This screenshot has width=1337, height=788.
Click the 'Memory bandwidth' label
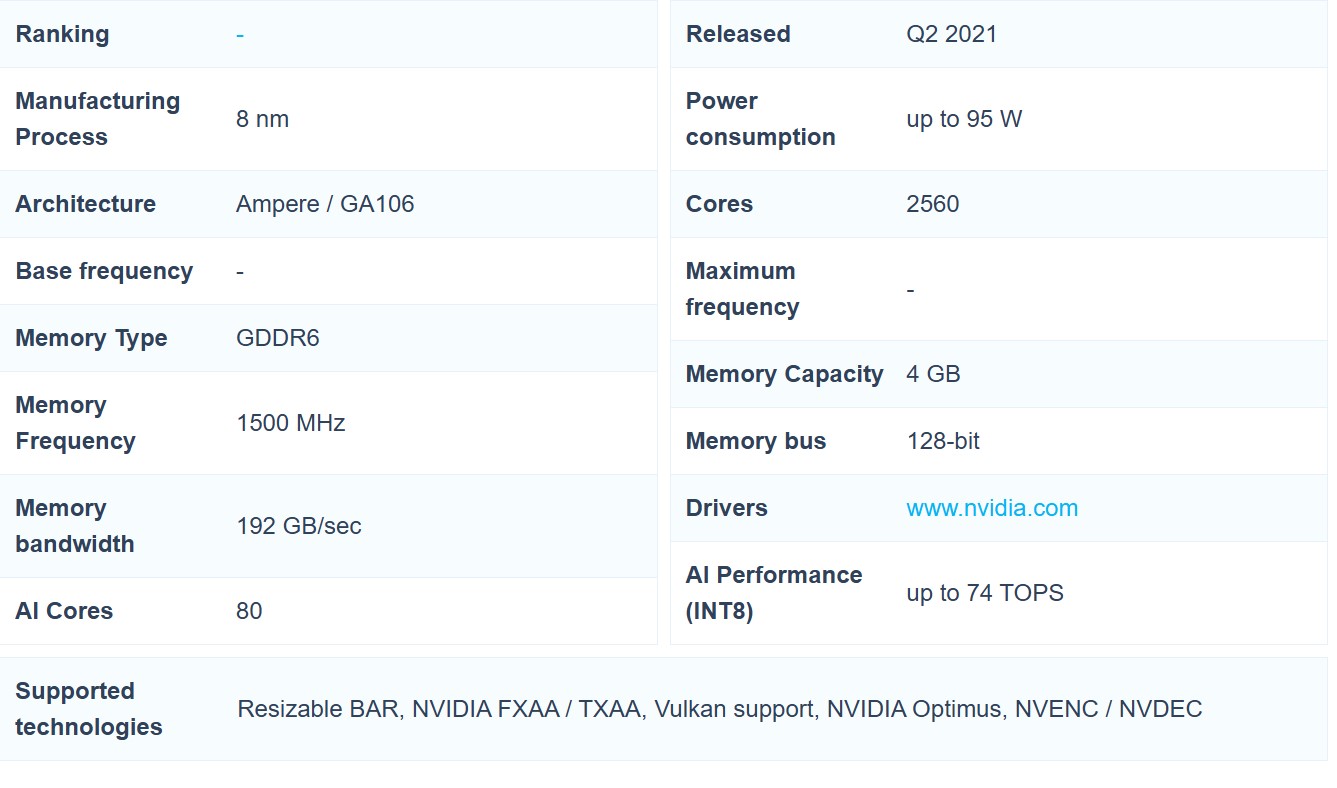pyautogui.click(x=74, y=526)
